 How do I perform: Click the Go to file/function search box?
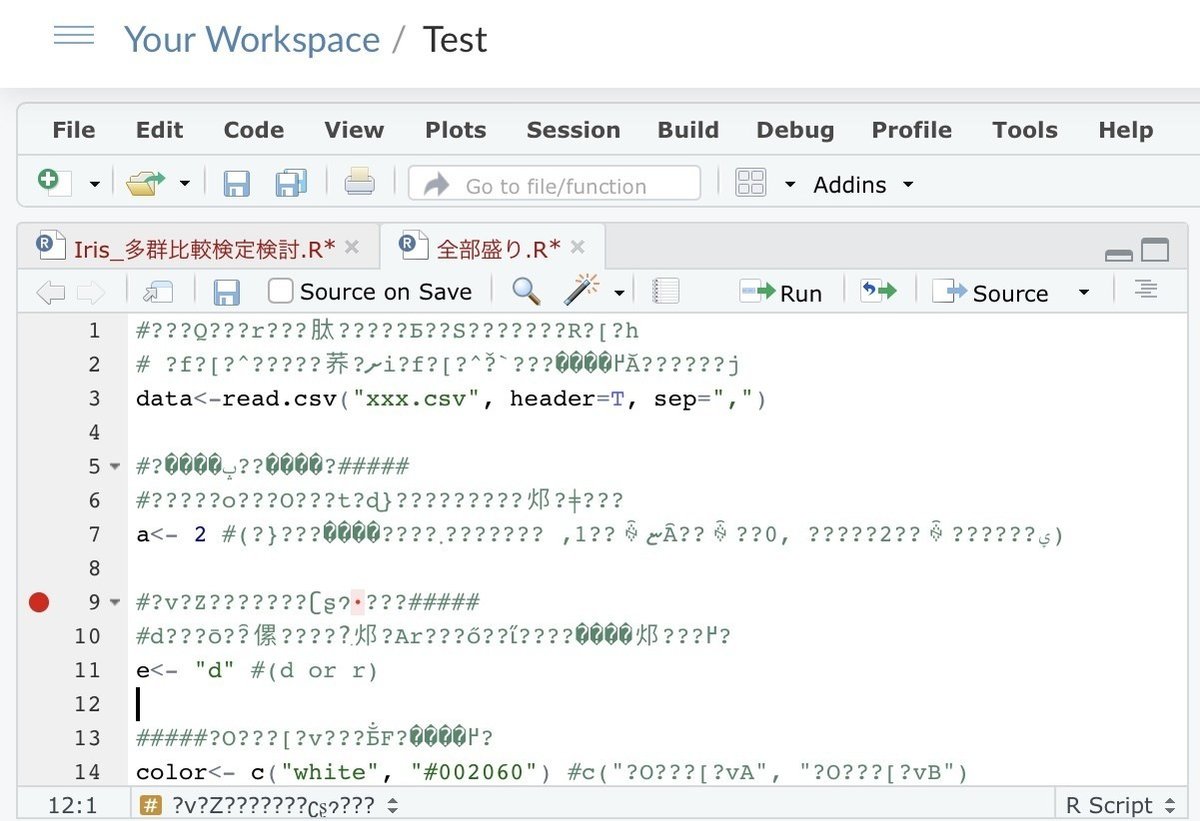pos(553,183)
